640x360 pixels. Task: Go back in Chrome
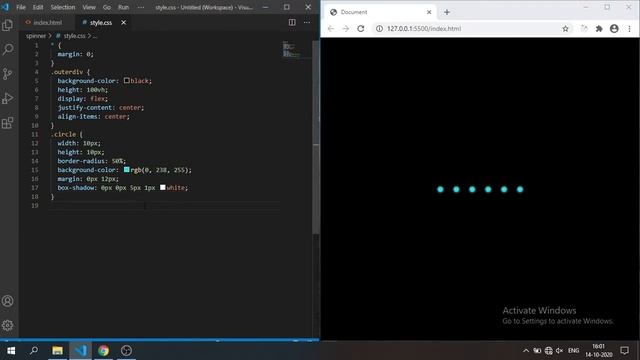tap(331, 29)
